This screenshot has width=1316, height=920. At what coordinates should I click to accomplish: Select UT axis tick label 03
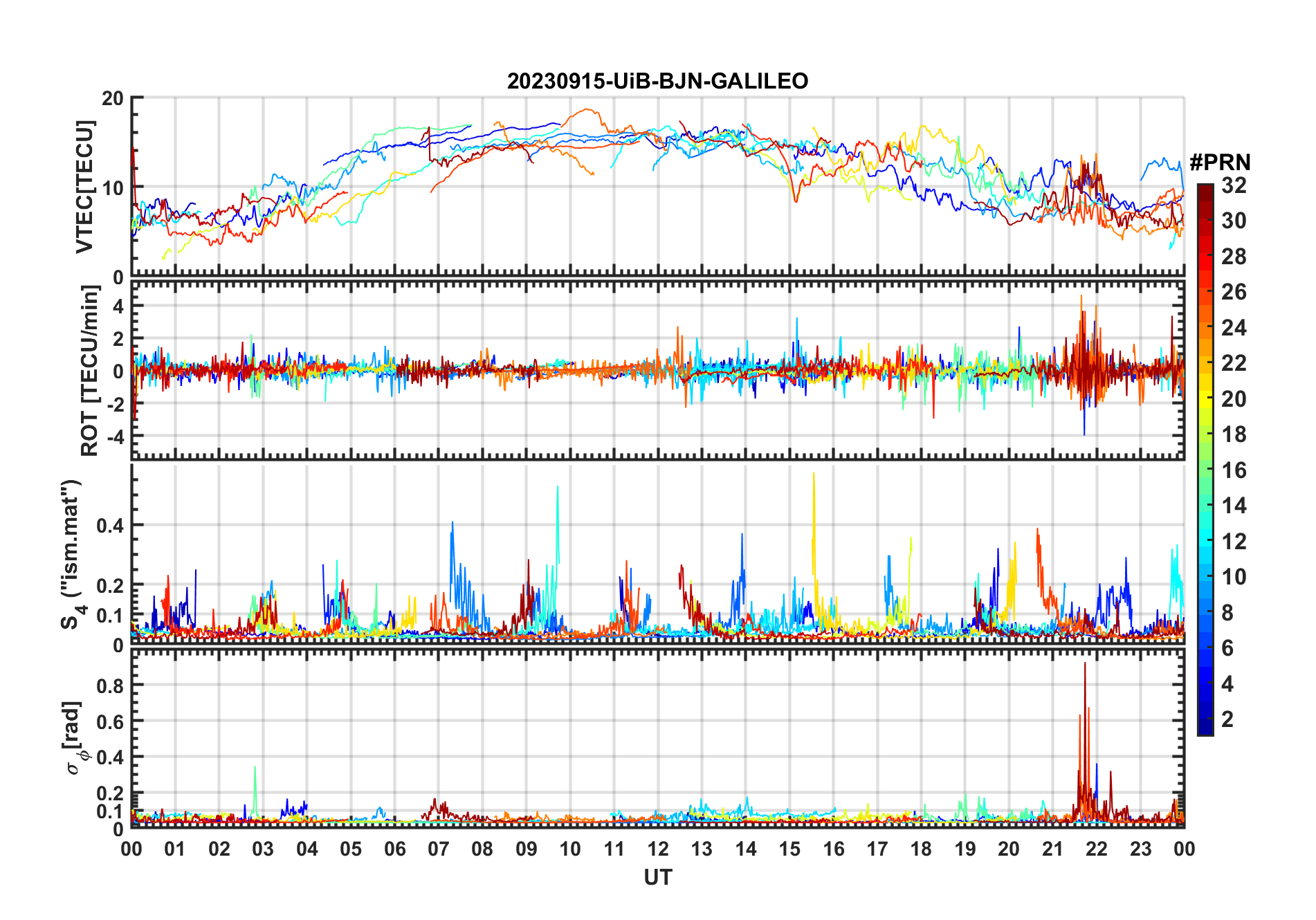[x=263, y=849]
